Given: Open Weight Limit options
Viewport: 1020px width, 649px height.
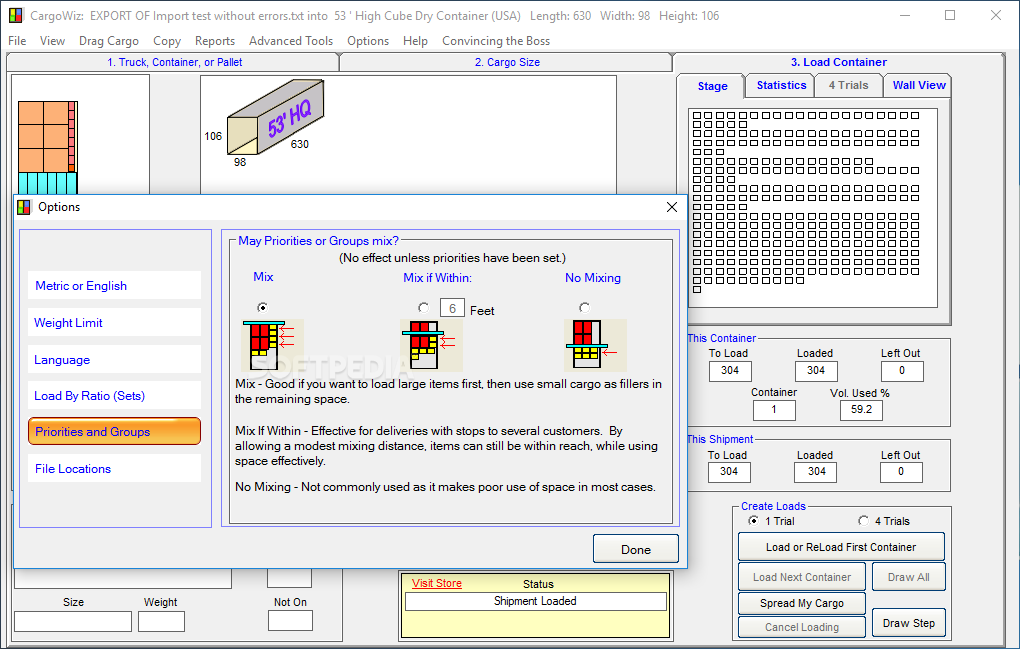Looking at the screenshot, I should point(114,323).
